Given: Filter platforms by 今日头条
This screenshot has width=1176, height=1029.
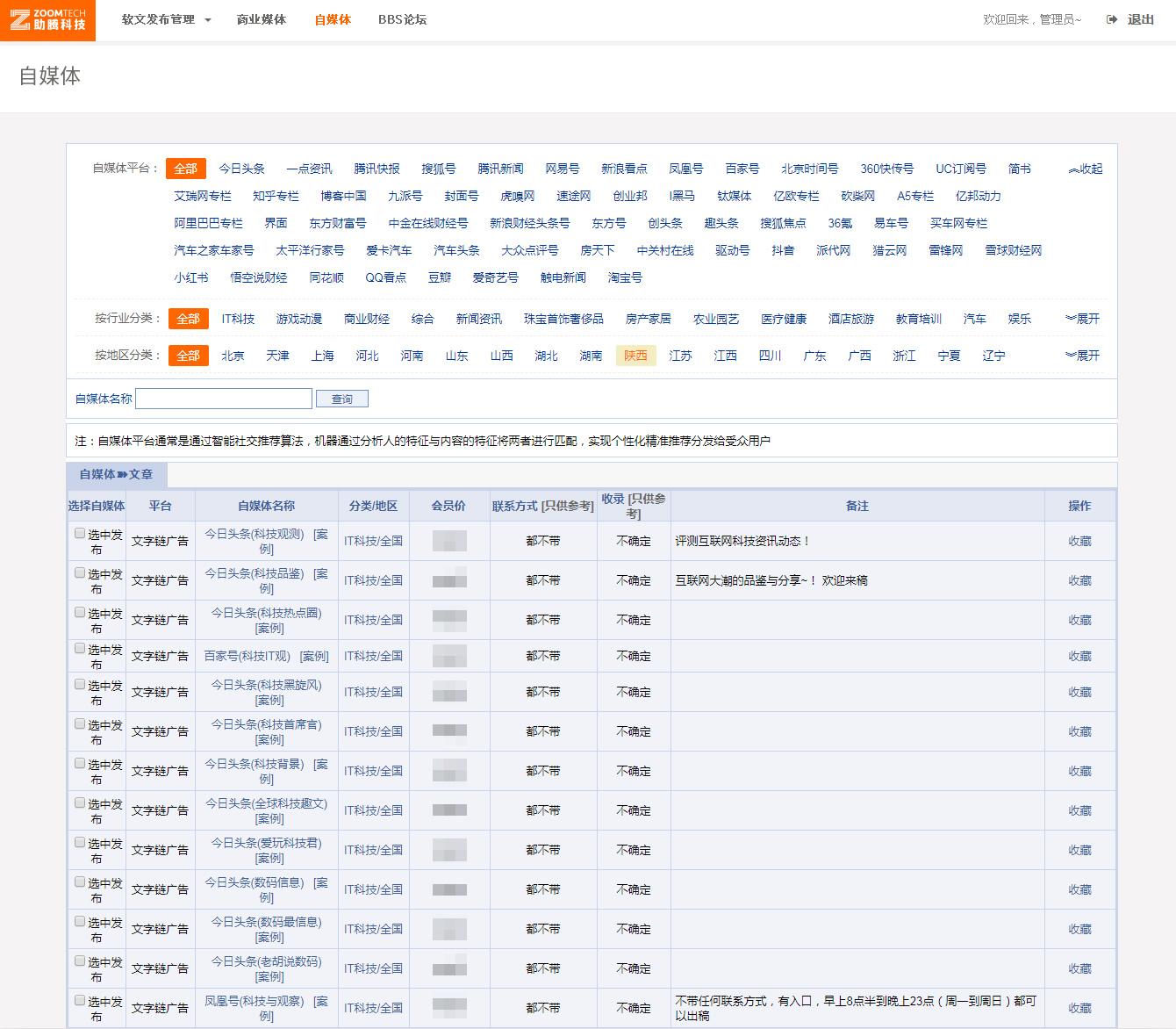Looking at the screenshot, I should click(241, 169).
